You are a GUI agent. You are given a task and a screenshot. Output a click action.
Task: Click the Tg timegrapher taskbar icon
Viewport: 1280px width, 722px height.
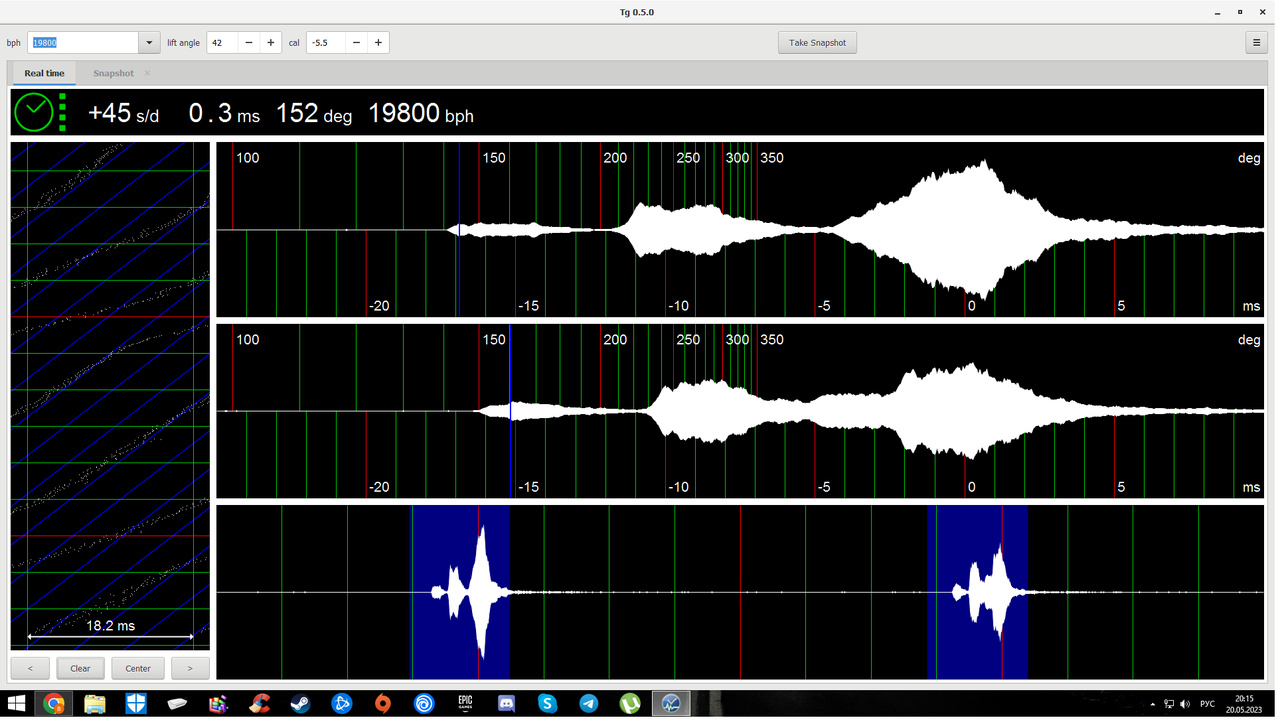click(671, 704)
